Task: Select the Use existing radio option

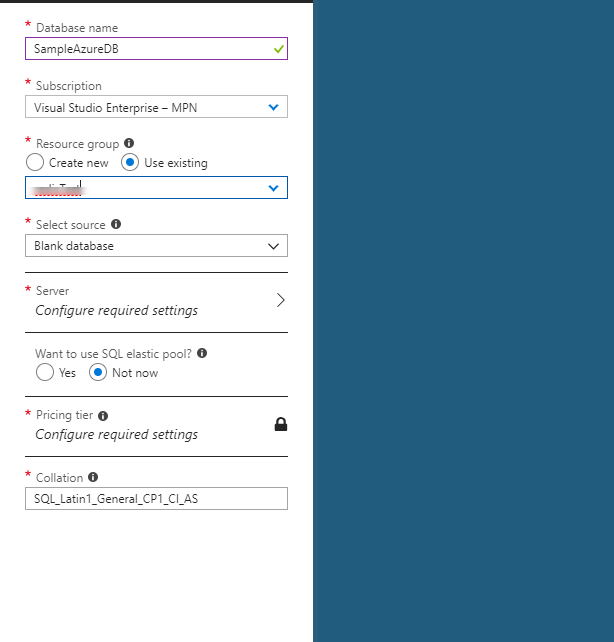Action: [130, 163]
